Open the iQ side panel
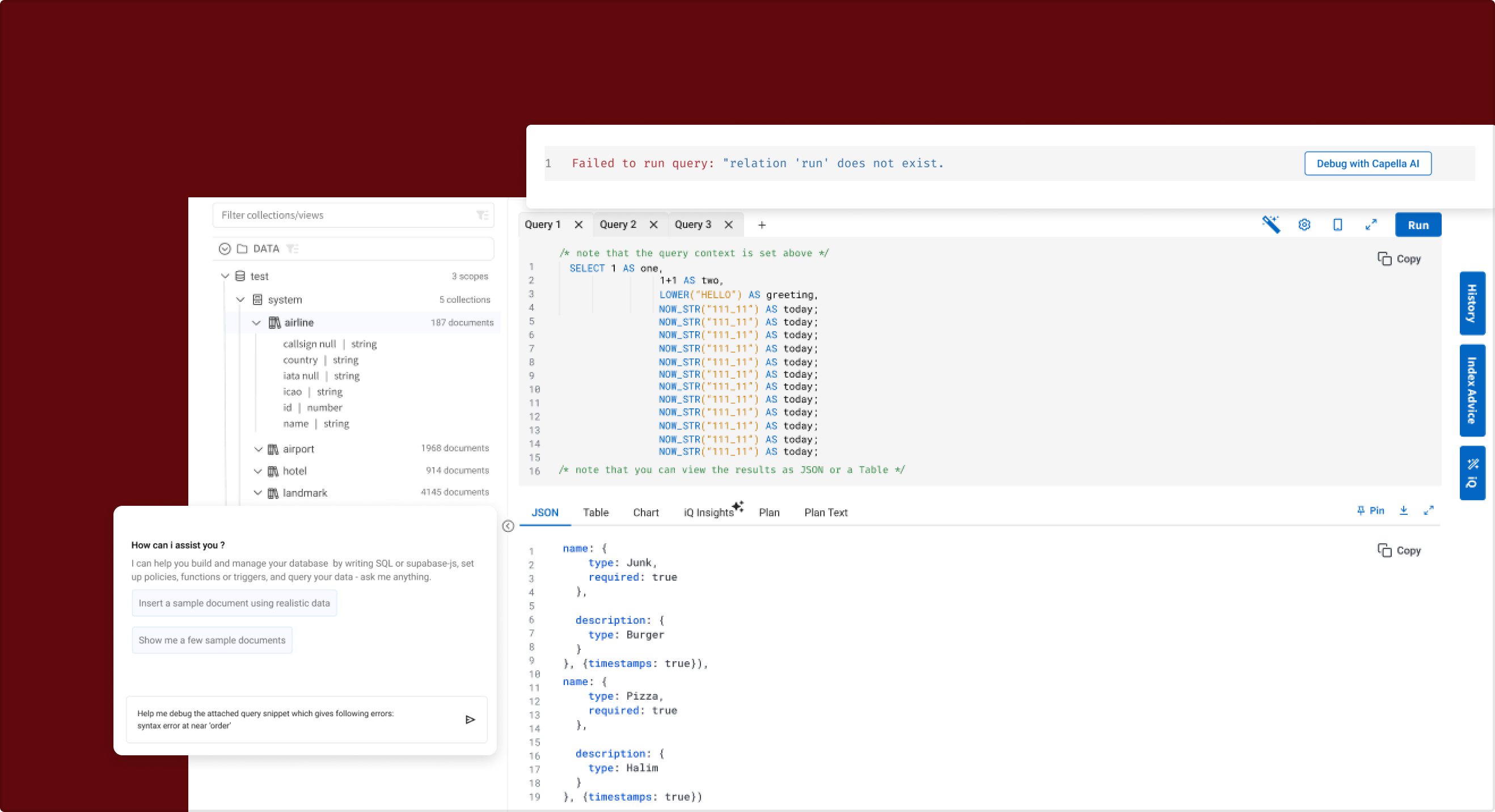 1472,473
